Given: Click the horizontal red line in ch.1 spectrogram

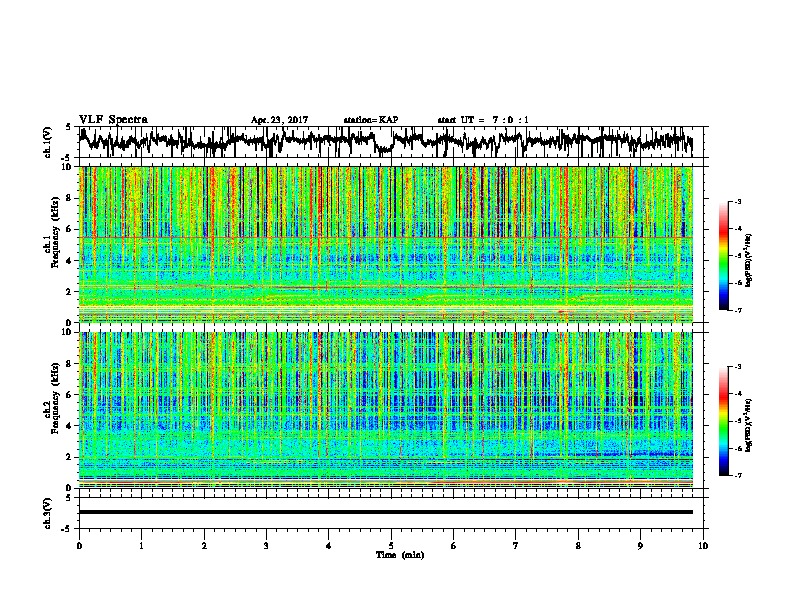Looking at the screenshot, I should point(385,237).
